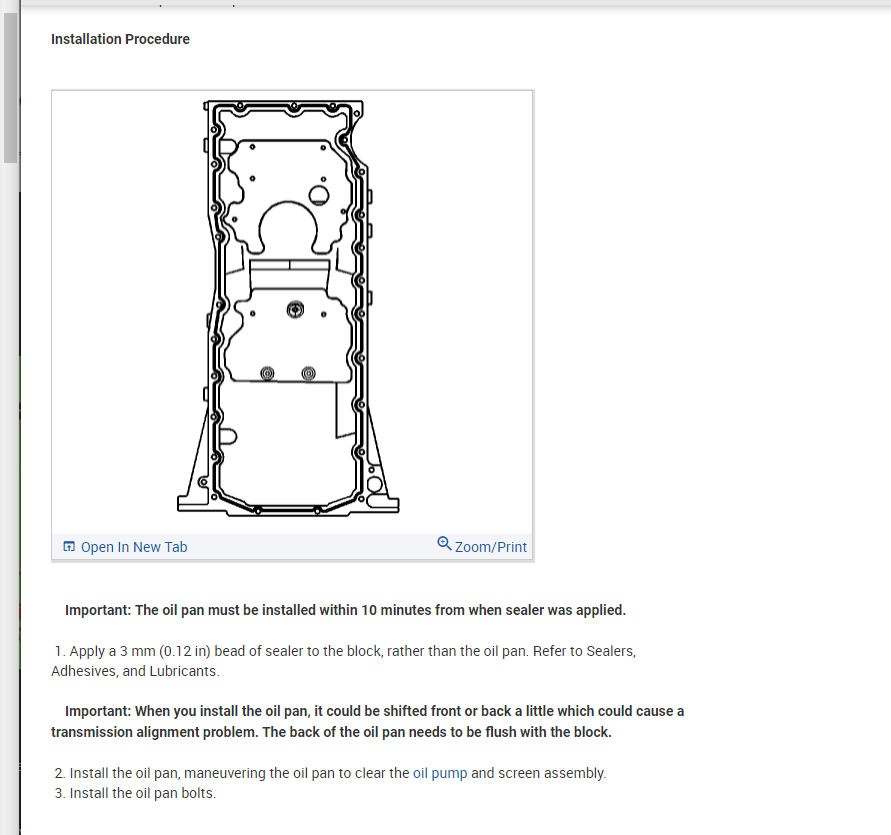Click the vertical scrollbar thumb on left

10,88
